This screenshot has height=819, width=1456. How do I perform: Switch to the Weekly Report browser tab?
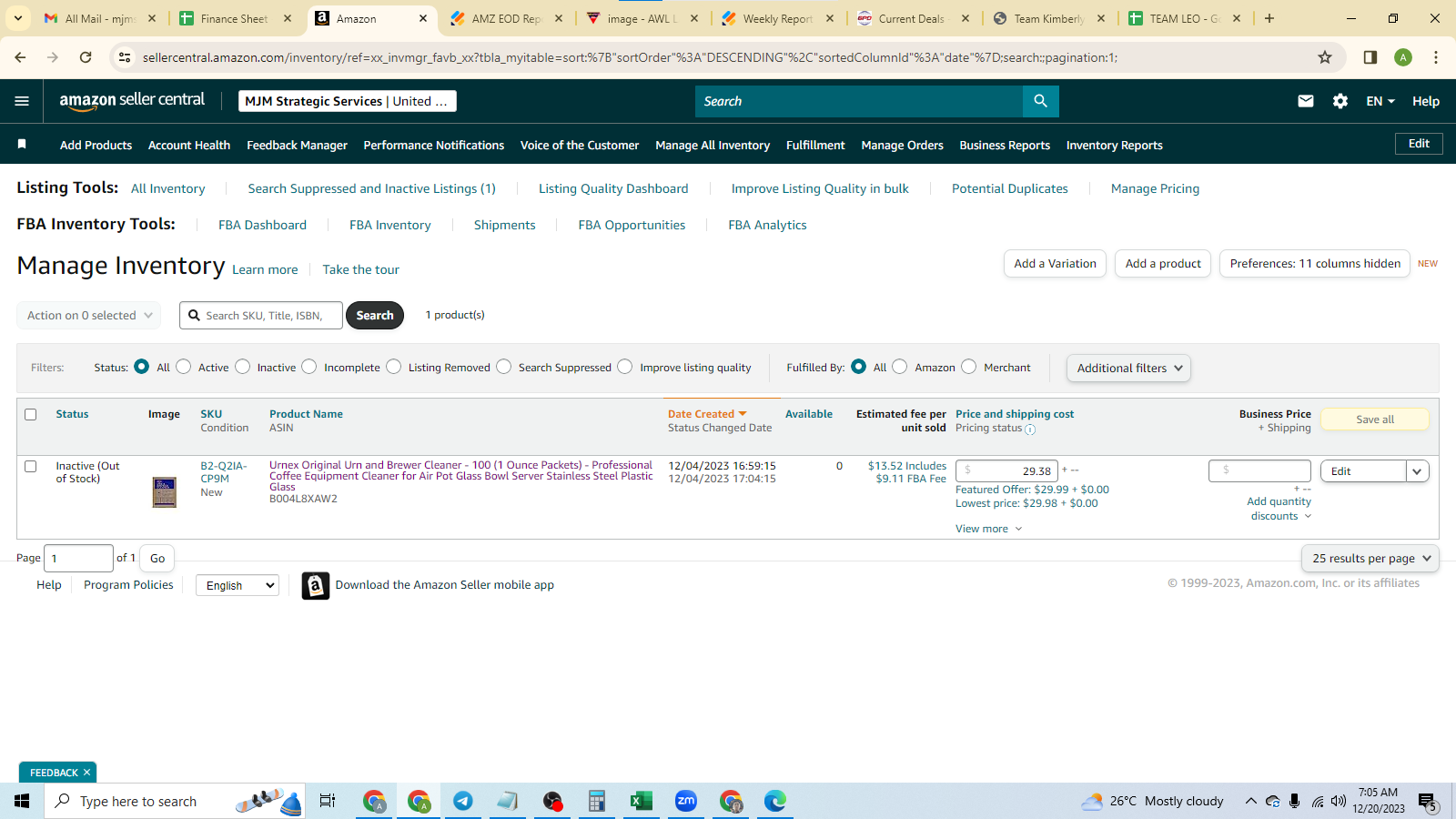(x=777, y=18)
